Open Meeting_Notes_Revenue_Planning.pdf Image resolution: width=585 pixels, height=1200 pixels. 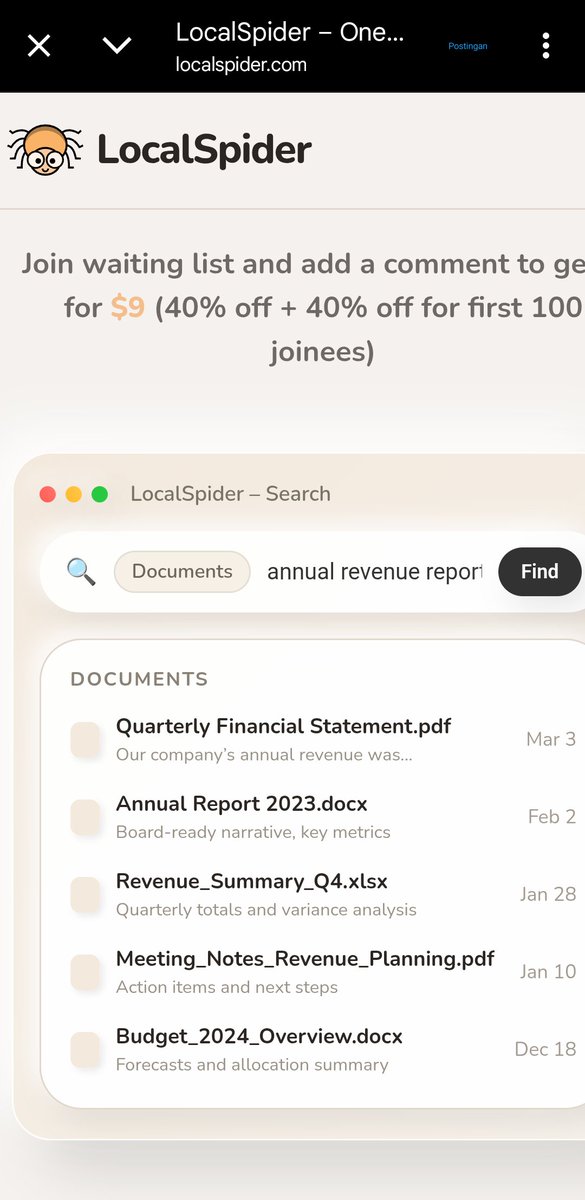305,959
